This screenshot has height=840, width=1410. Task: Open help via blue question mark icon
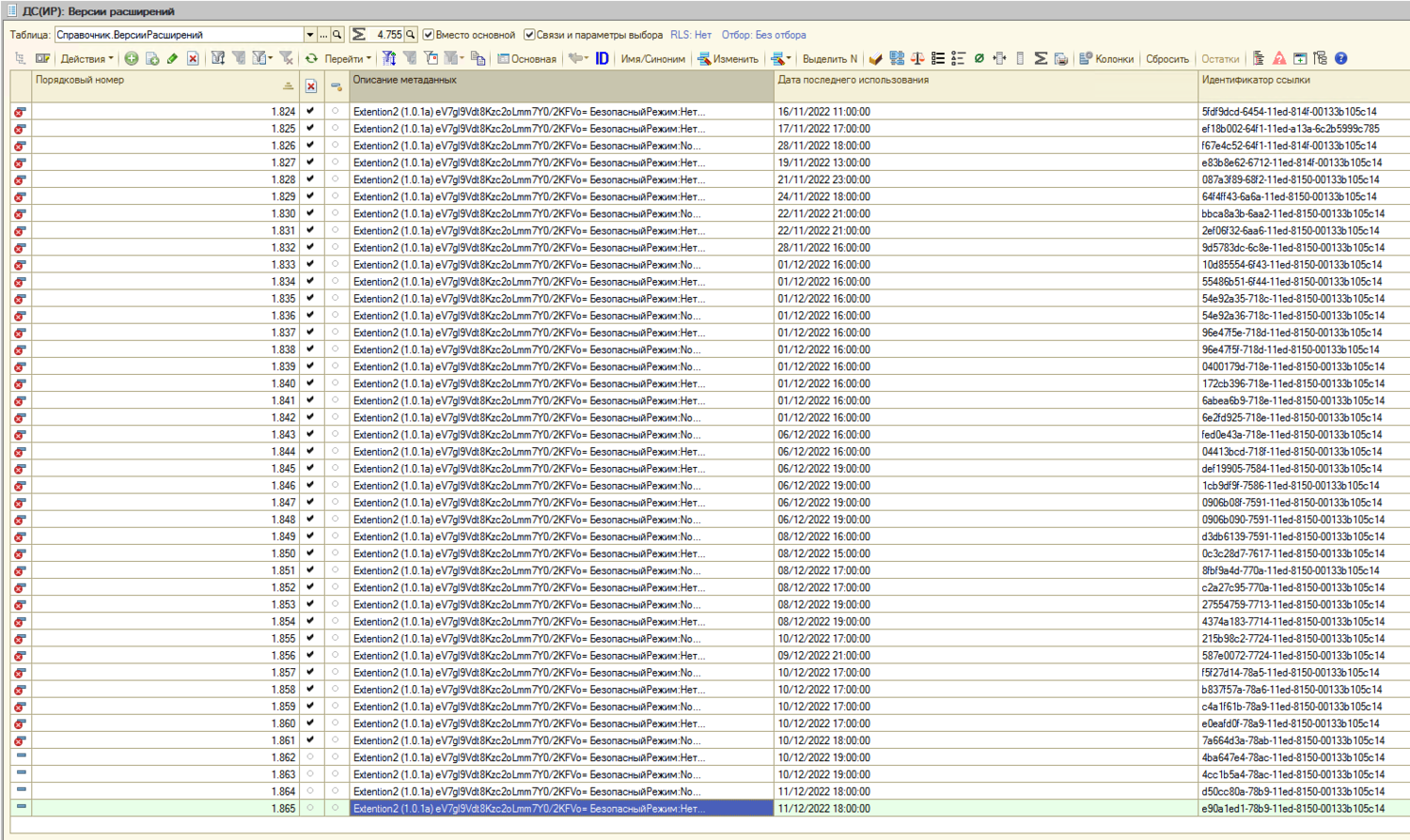pyautogui.click(x=1341, y=58)
